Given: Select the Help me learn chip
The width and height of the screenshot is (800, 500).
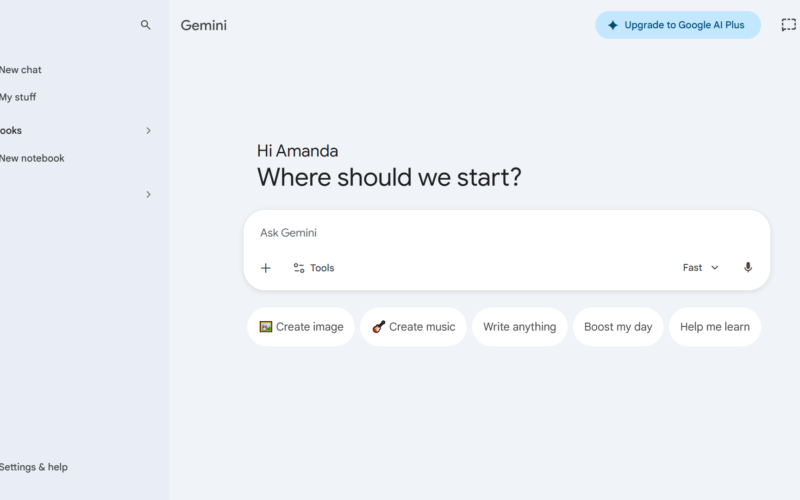Looking at the screenshot, I should point(715,327).
